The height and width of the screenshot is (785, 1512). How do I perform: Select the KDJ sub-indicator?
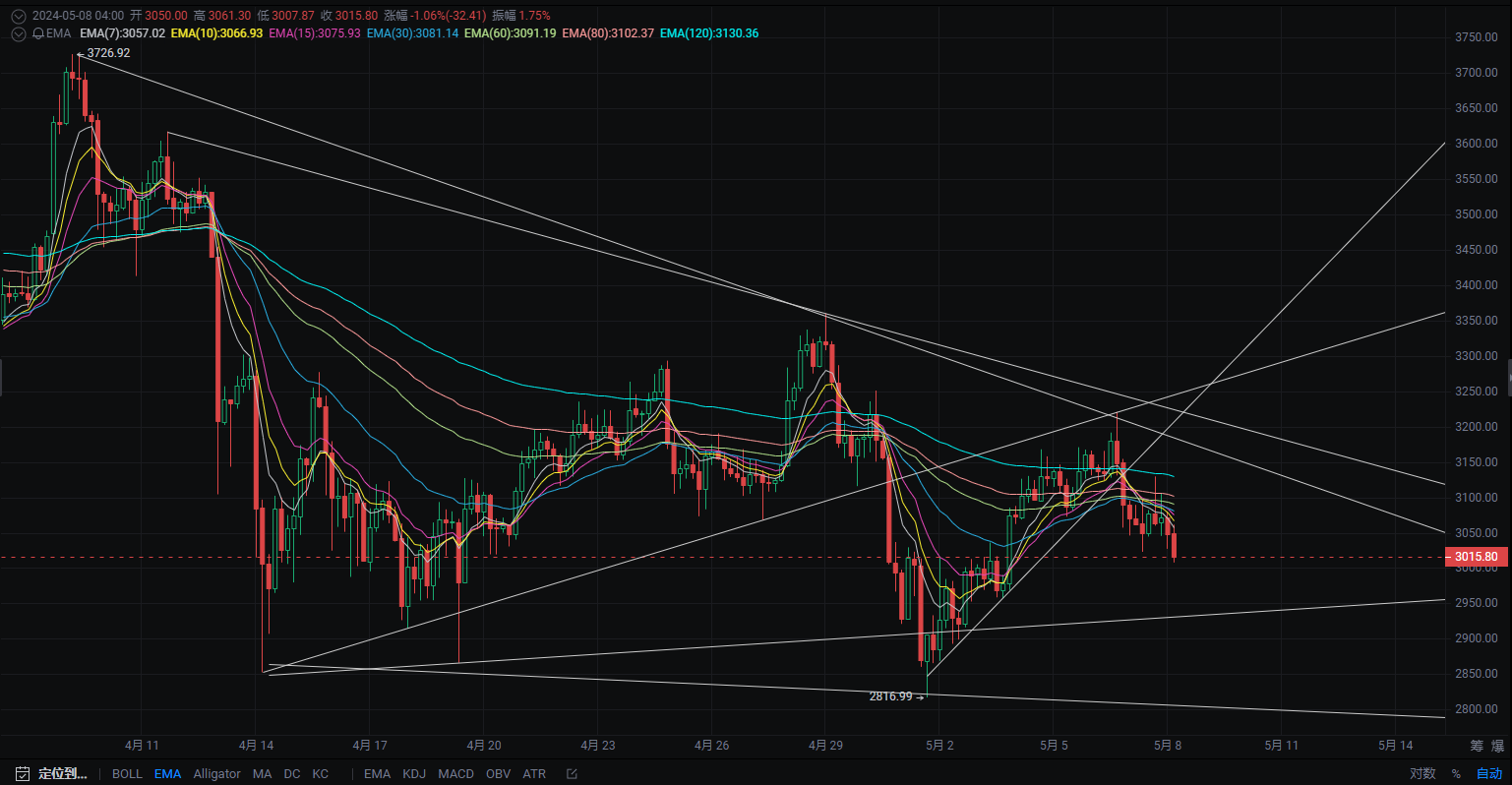(x=414, y=774)
